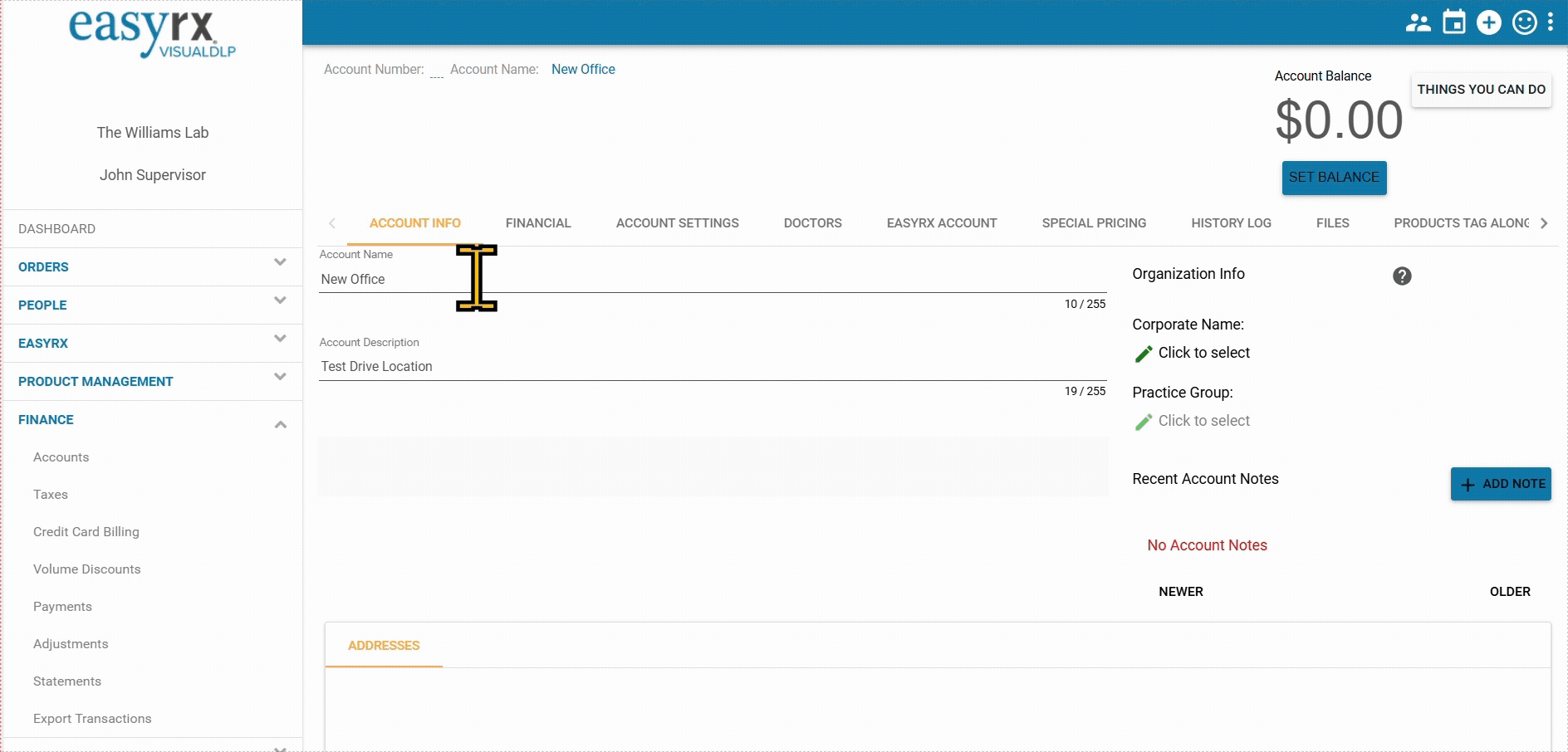Open the users/people icon in top bar
1568x752 pixels.
tap(1418, 22)
